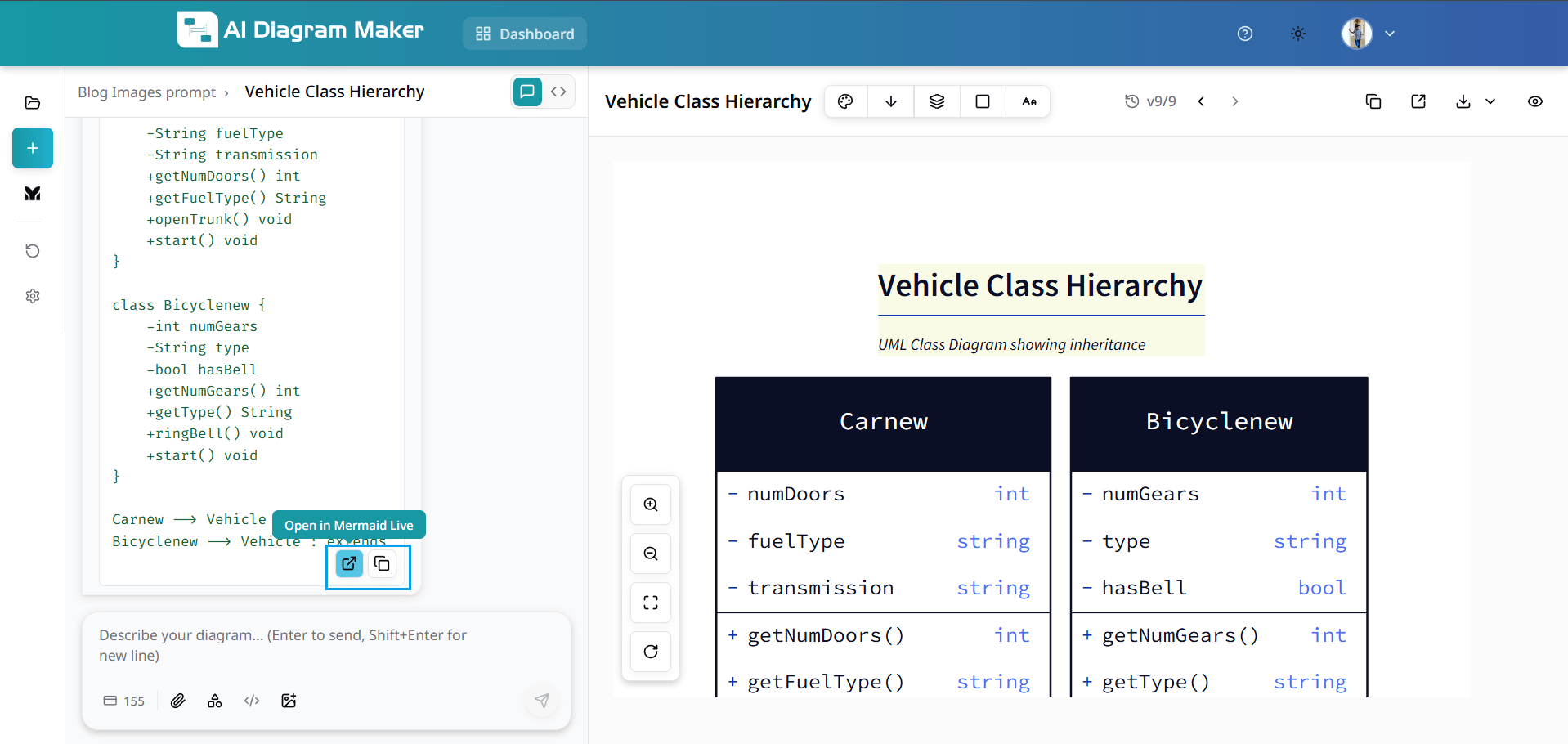The width and height of the screenshot is (1568, 744).
Task: Expand the user account dropdown
Action: (x=1390, y=34)
